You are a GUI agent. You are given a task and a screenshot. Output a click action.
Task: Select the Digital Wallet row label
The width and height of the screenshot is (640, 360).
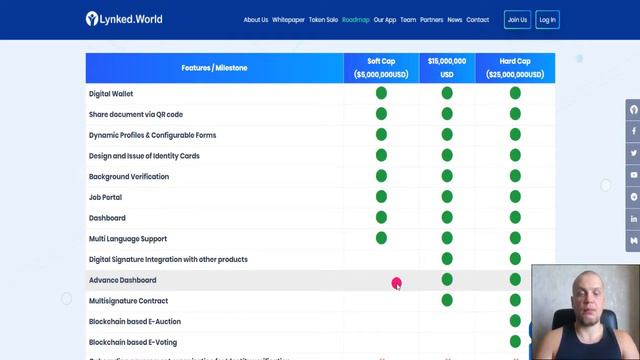(x=111, y=93)
